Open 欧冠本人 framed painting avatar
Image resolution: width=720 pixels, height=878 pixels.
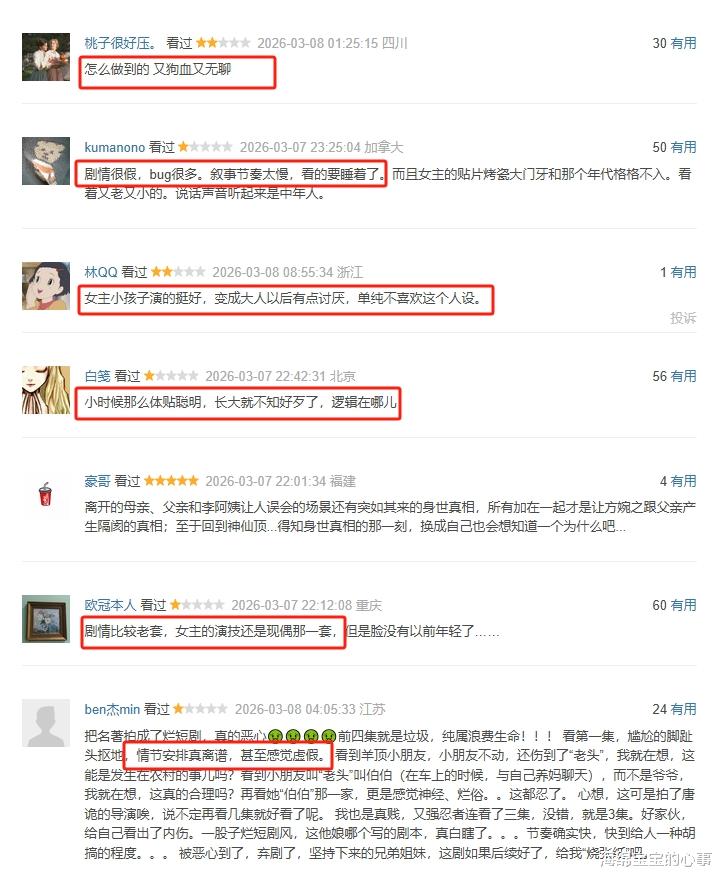[46, 619]
